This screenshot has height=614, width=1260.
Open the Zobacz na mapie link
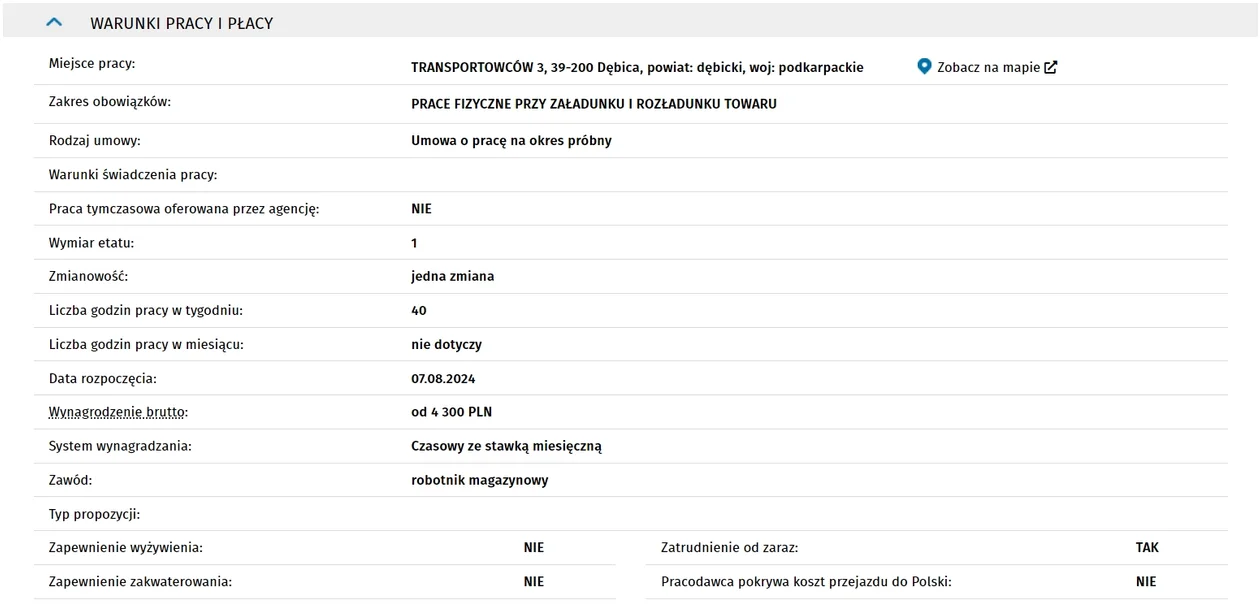pos(988,68)
